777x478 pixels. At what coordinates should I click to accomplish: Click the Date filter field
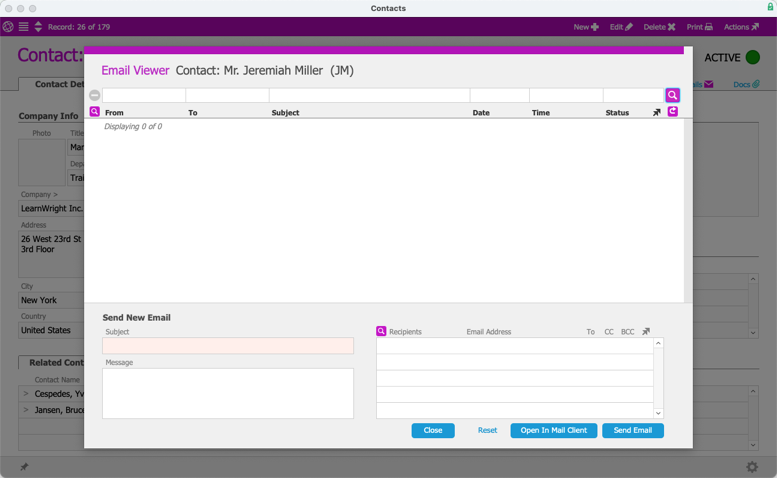point(500,95)
